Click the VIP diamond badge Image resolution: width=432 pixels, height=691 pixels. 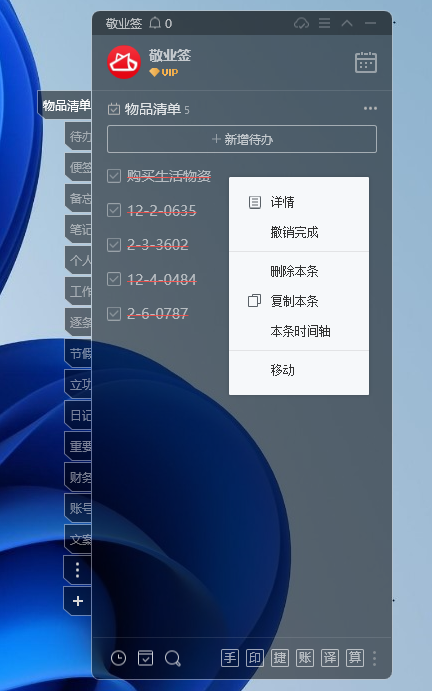pos(164,72)
